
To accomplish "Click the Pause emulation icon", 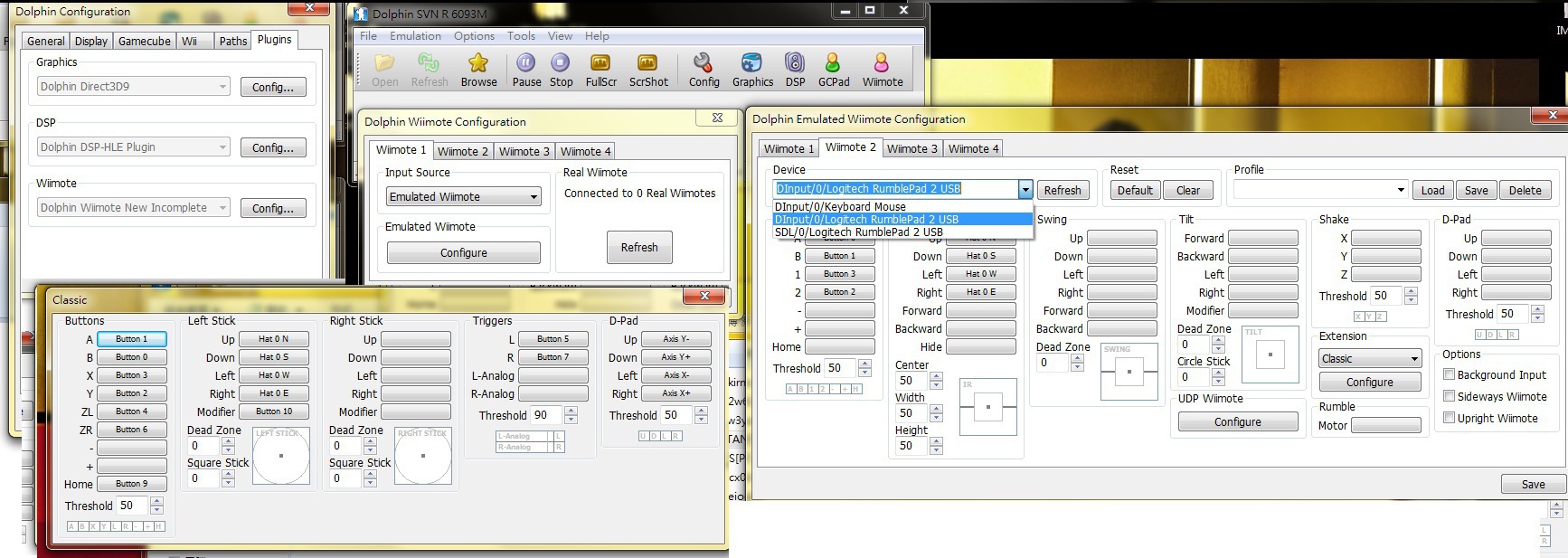I will (x=526, y=70).
